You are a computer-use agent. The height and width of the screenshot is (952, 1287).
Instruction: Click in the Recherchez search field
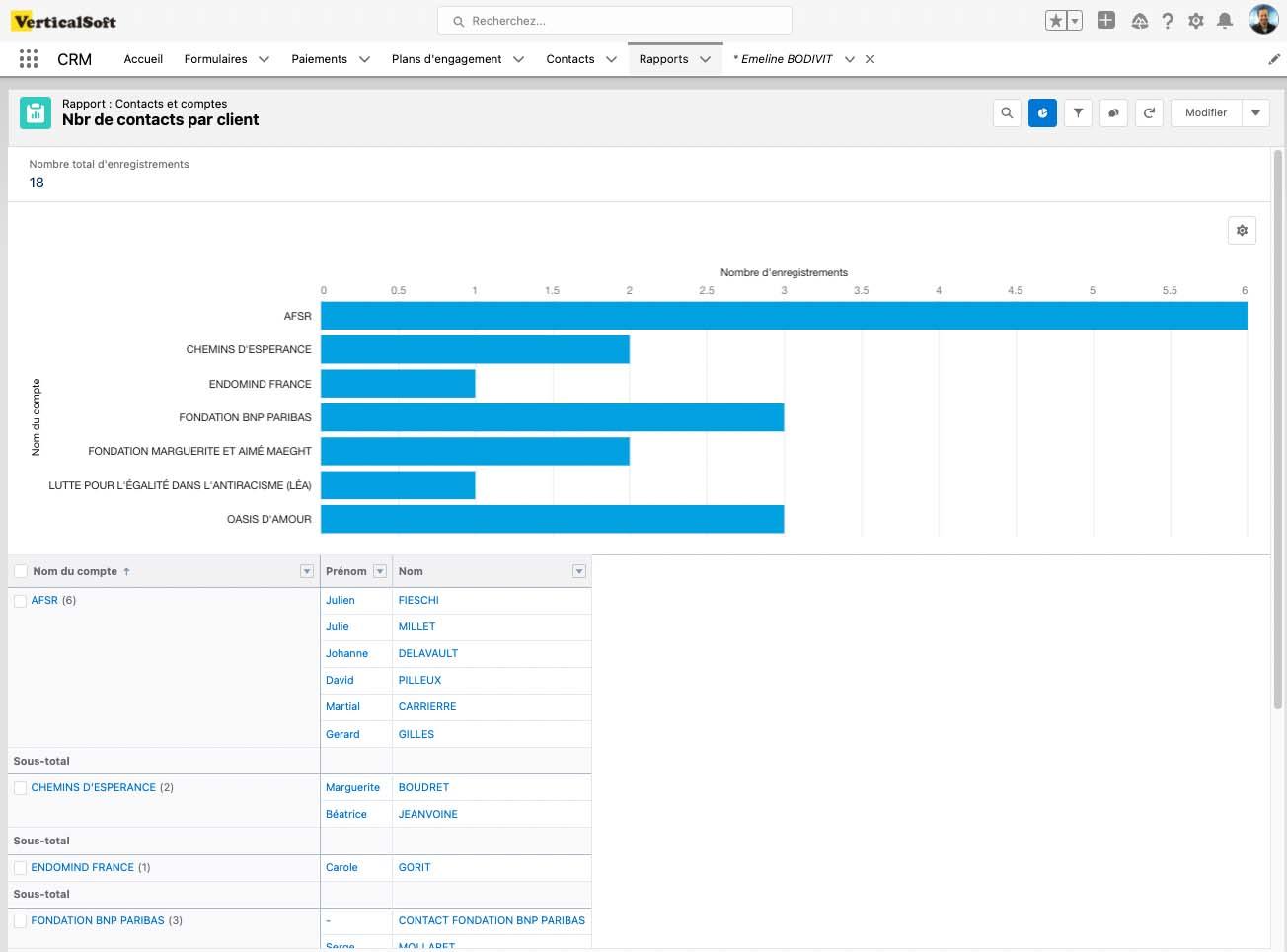[614, 21]
